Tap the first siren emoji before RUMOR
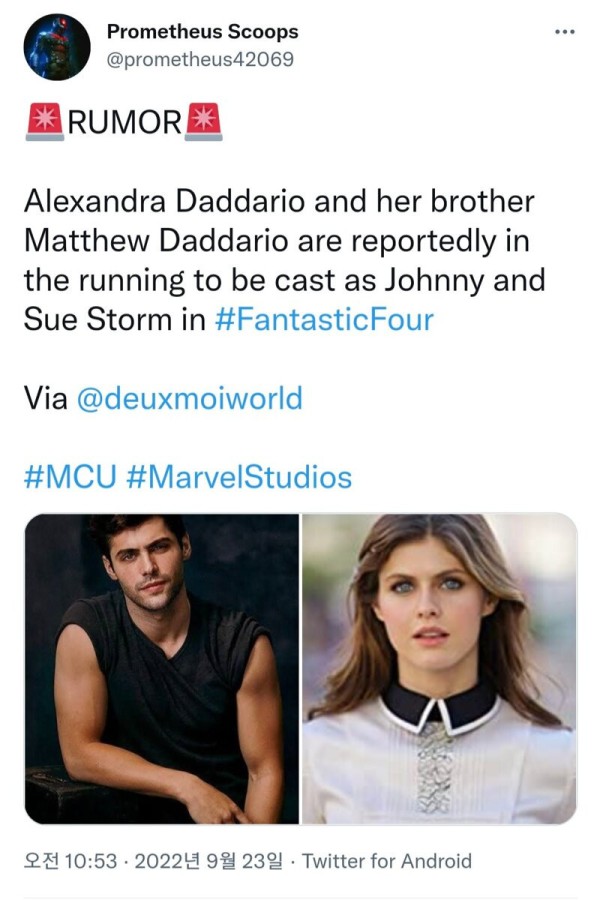The image size is (600, 900). 45,122
